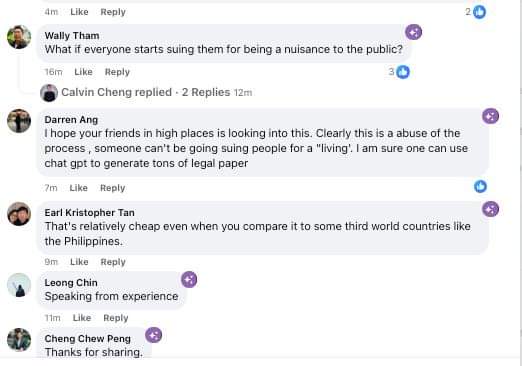The image size is (522, 366).
Task: Open Cheng Chew Peng's profile name link
Action: coord(88,339)
